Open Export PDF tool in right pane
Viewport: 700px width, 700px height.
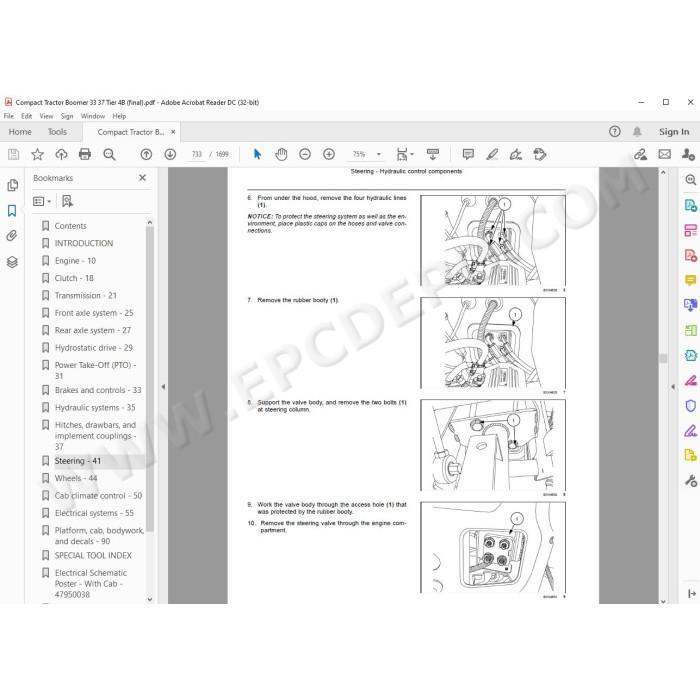[x=690, y=205]
